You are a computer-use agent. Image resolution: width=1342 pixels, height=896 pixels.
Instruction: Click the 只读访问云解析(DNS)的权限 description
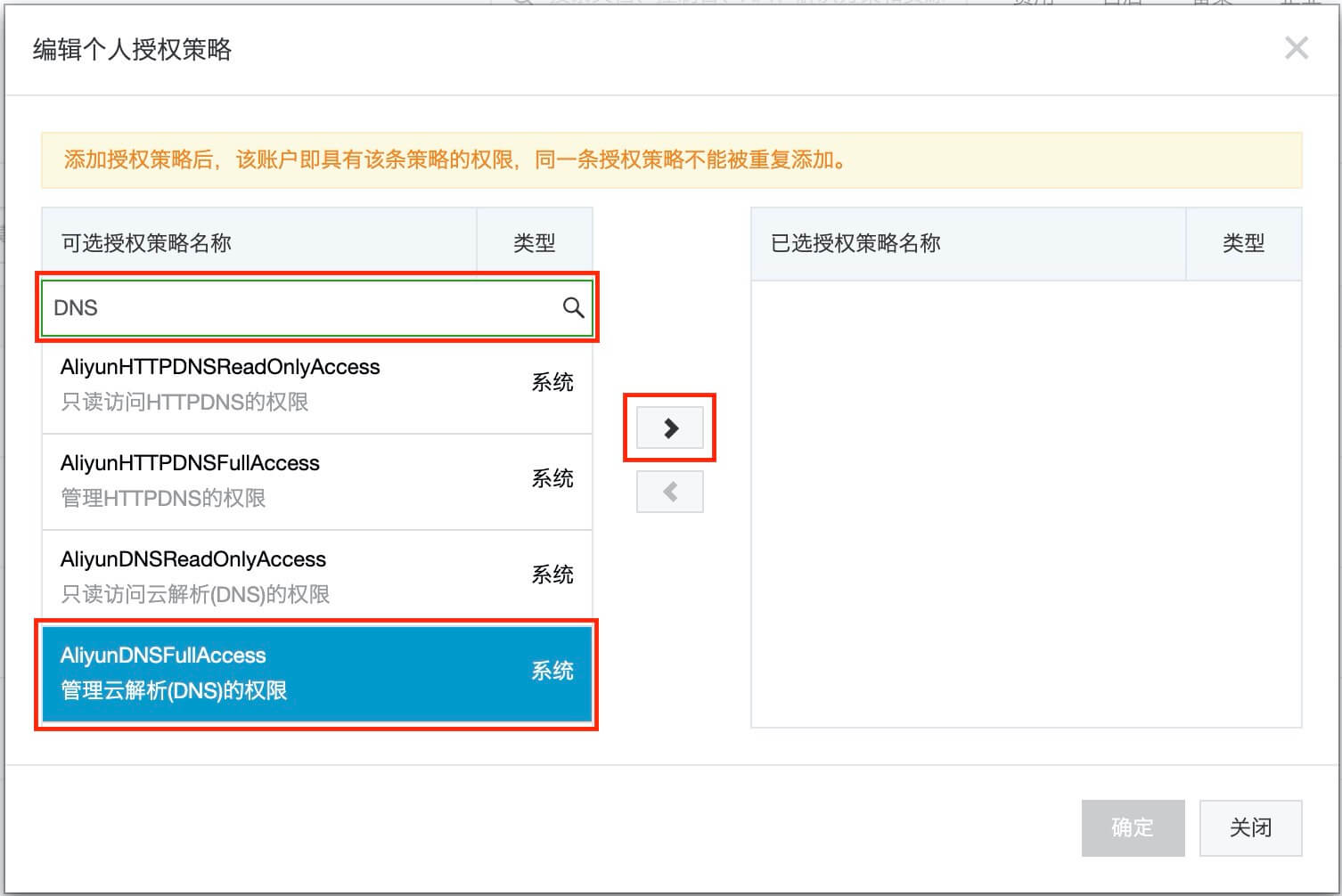(195, 595)
